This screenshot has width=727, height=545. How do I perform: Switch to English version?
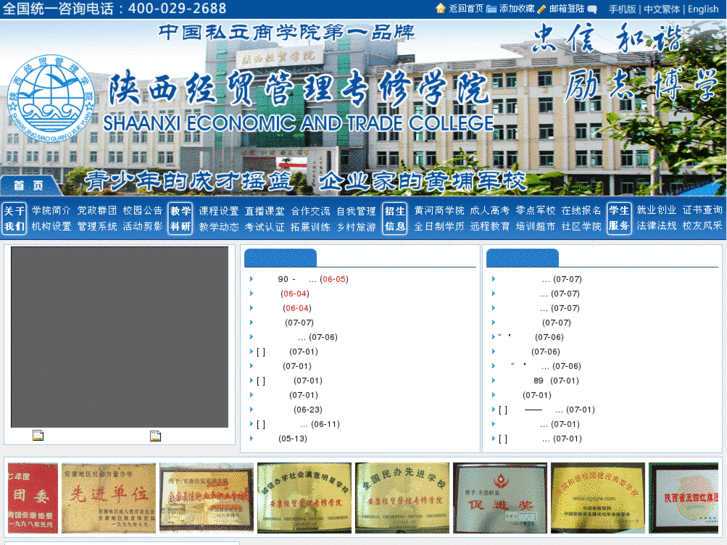[703, 9]
